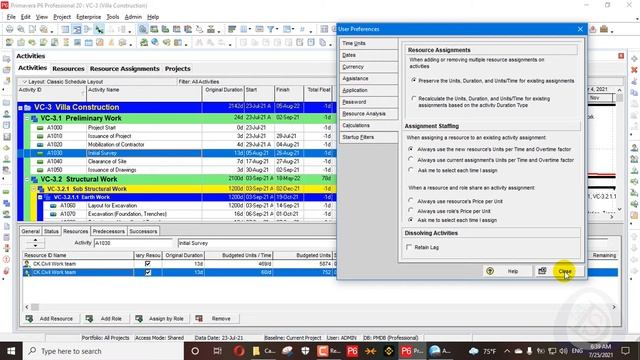Select Always use resource's Price per Unit
The height and width of the screenshot is (360, 640).
(x=411, y=200)
